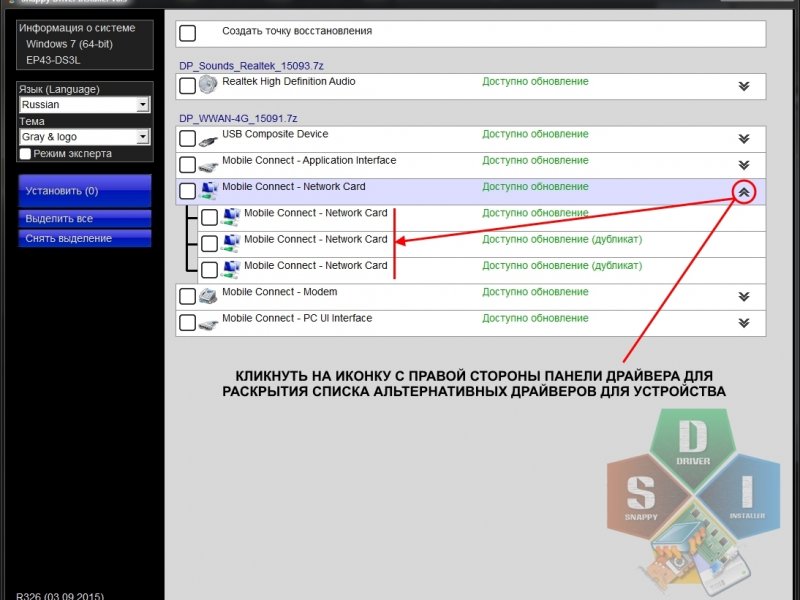This screenshot has height=600, width=800.
Task: Click the Mobile Connect - Modem driver name
Action: pos(280,292)
